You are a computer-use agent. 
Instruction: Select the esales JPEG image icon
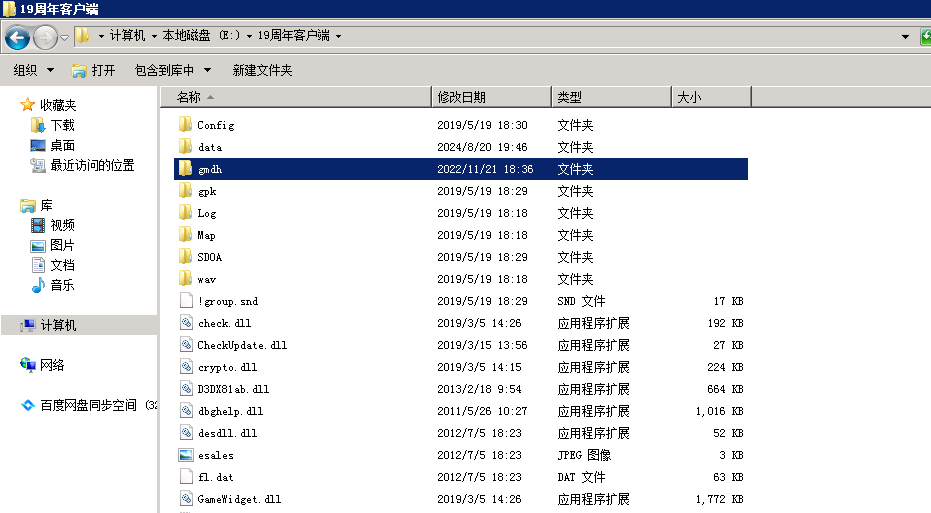pyautogui.click(x=186, y=455)
